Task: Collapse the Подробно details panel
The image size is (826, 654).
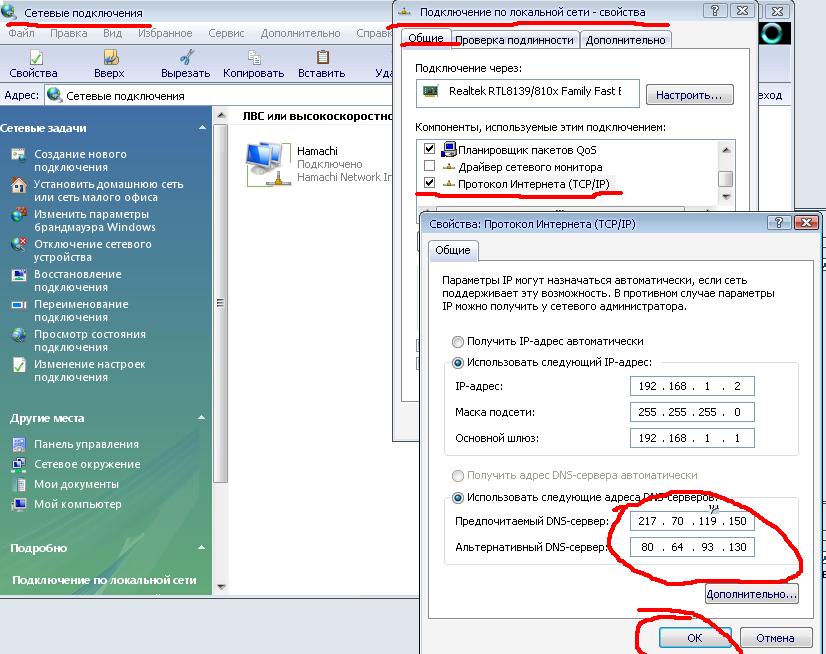Action: coord(201,548)
